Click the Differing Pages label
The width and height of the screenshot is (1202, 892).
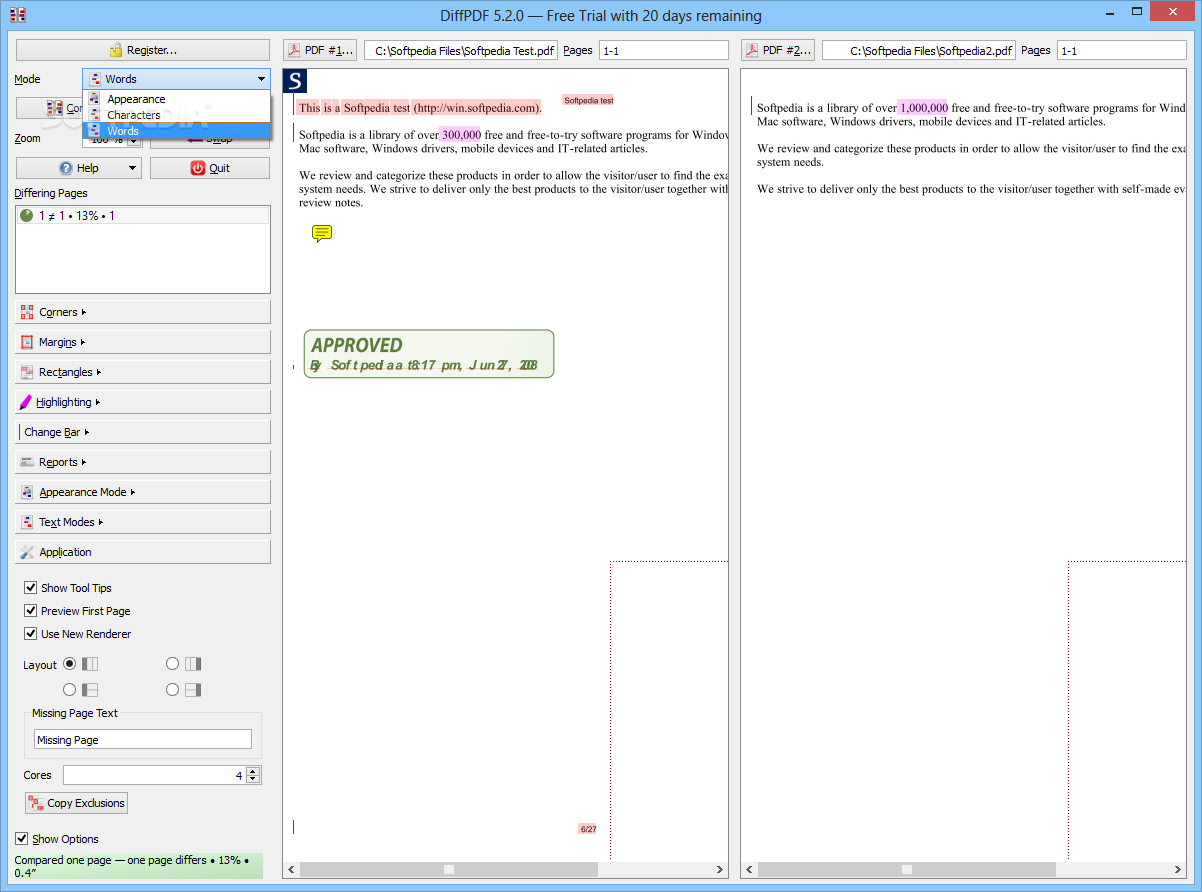[51, 193]
